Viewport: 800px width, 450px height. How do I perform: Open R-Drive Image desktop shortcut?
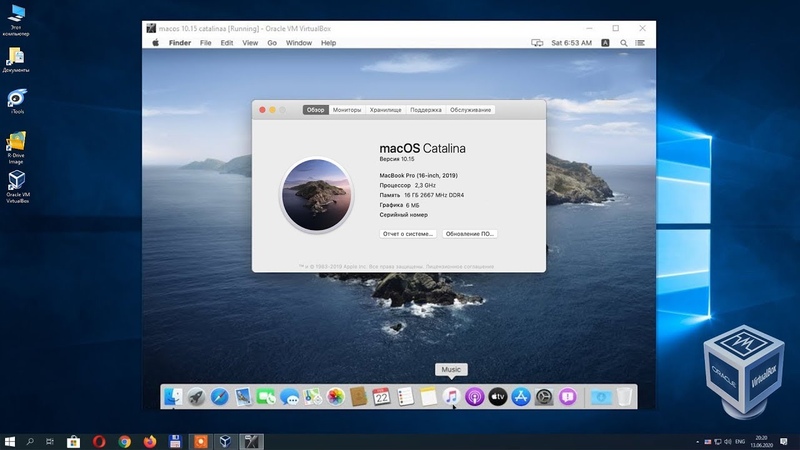[16, 148]
